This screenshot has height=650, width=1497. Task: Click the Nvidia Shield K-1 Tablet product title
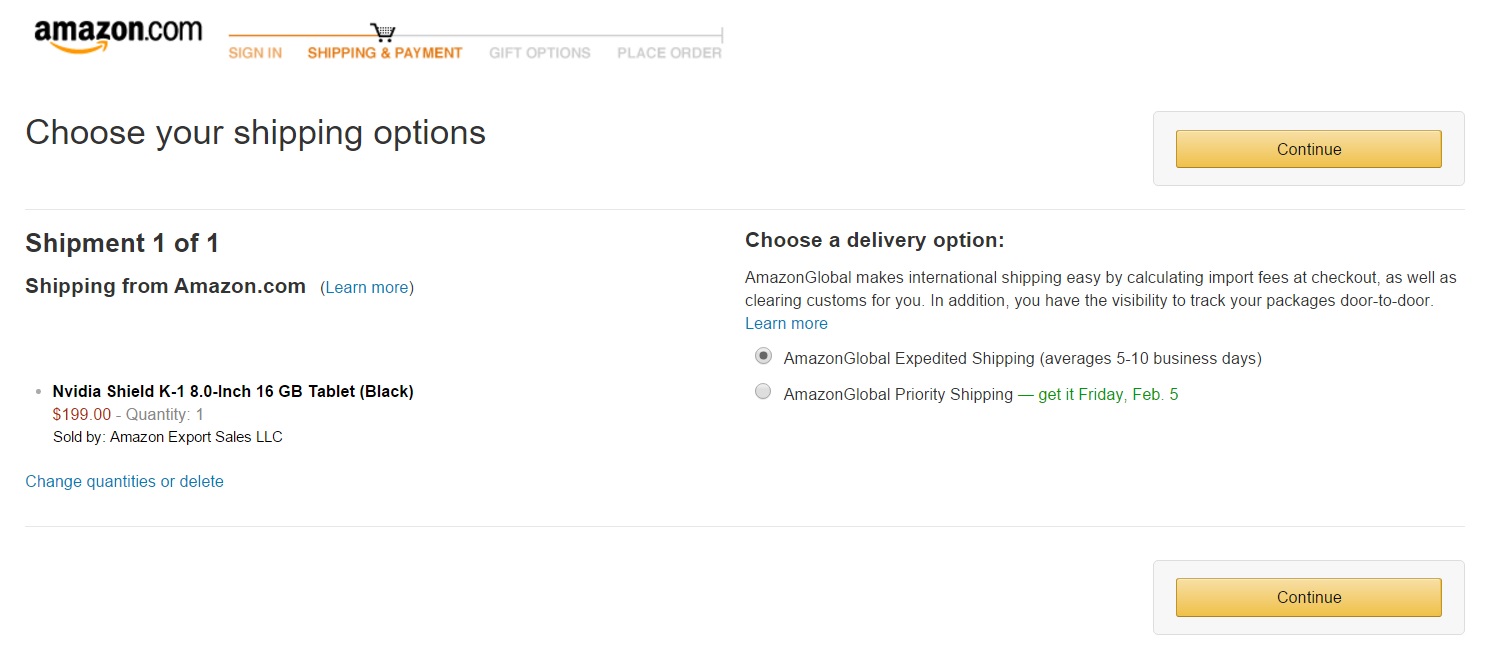tap(233, 392)
